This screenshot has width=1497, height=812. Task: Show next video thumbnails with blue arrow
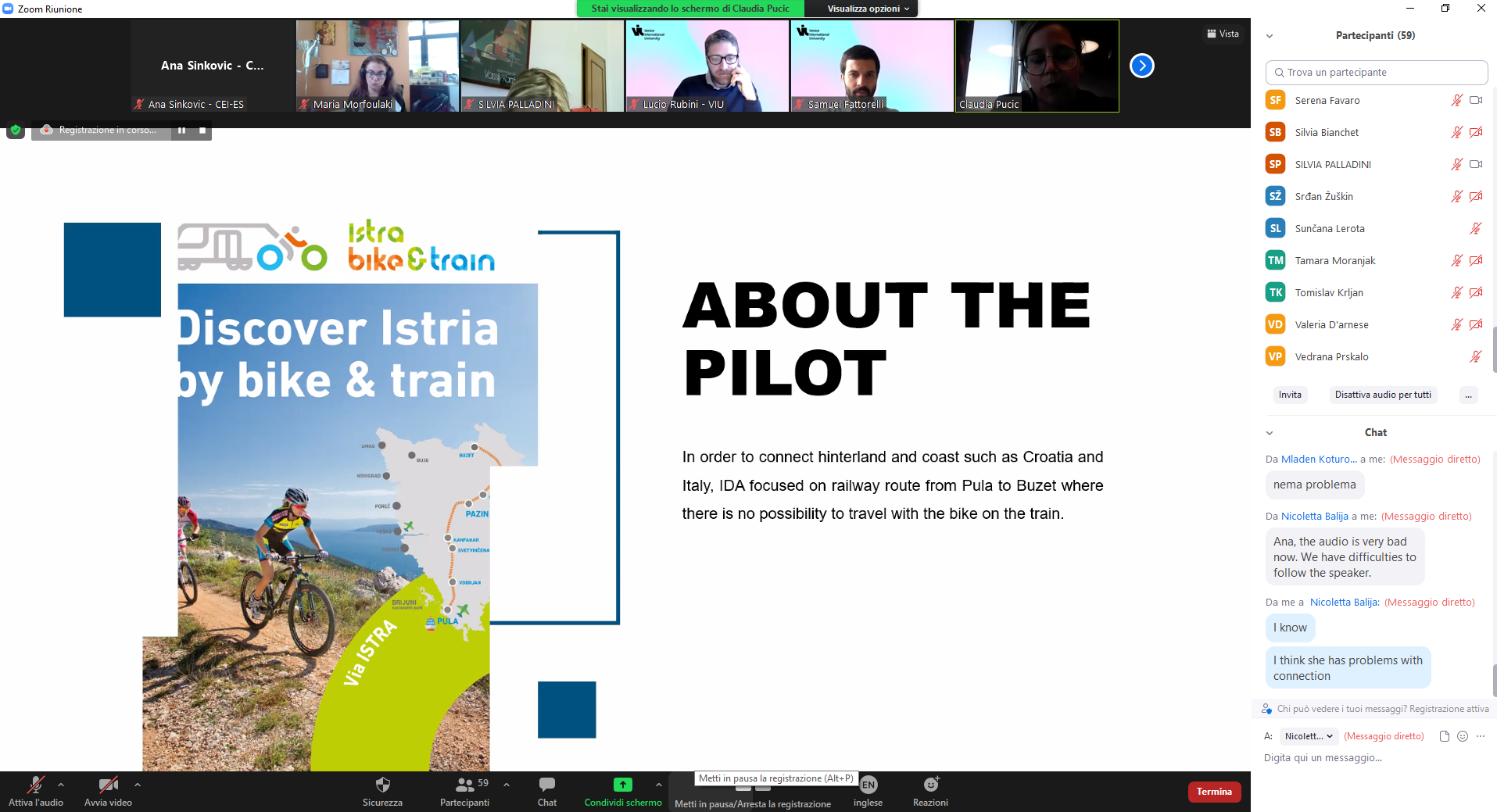tap(1141, 66)
